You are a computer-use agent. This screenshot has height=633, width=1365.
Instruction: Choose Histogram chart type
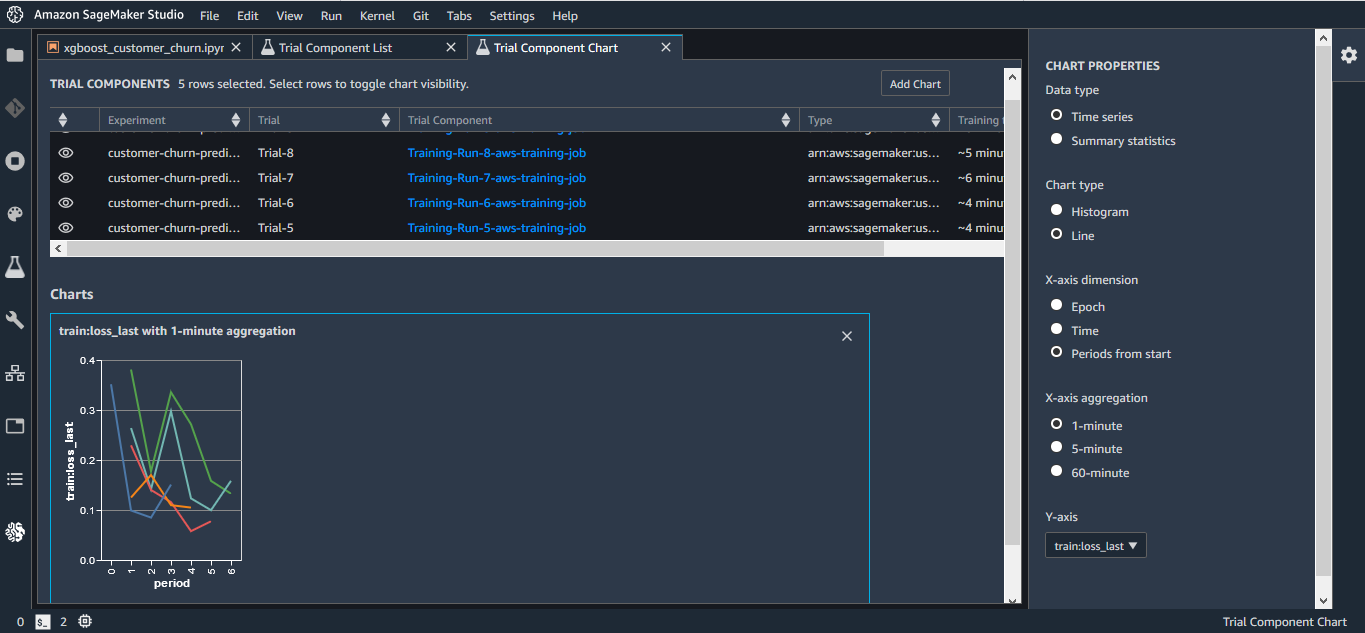pos(1056,211)
